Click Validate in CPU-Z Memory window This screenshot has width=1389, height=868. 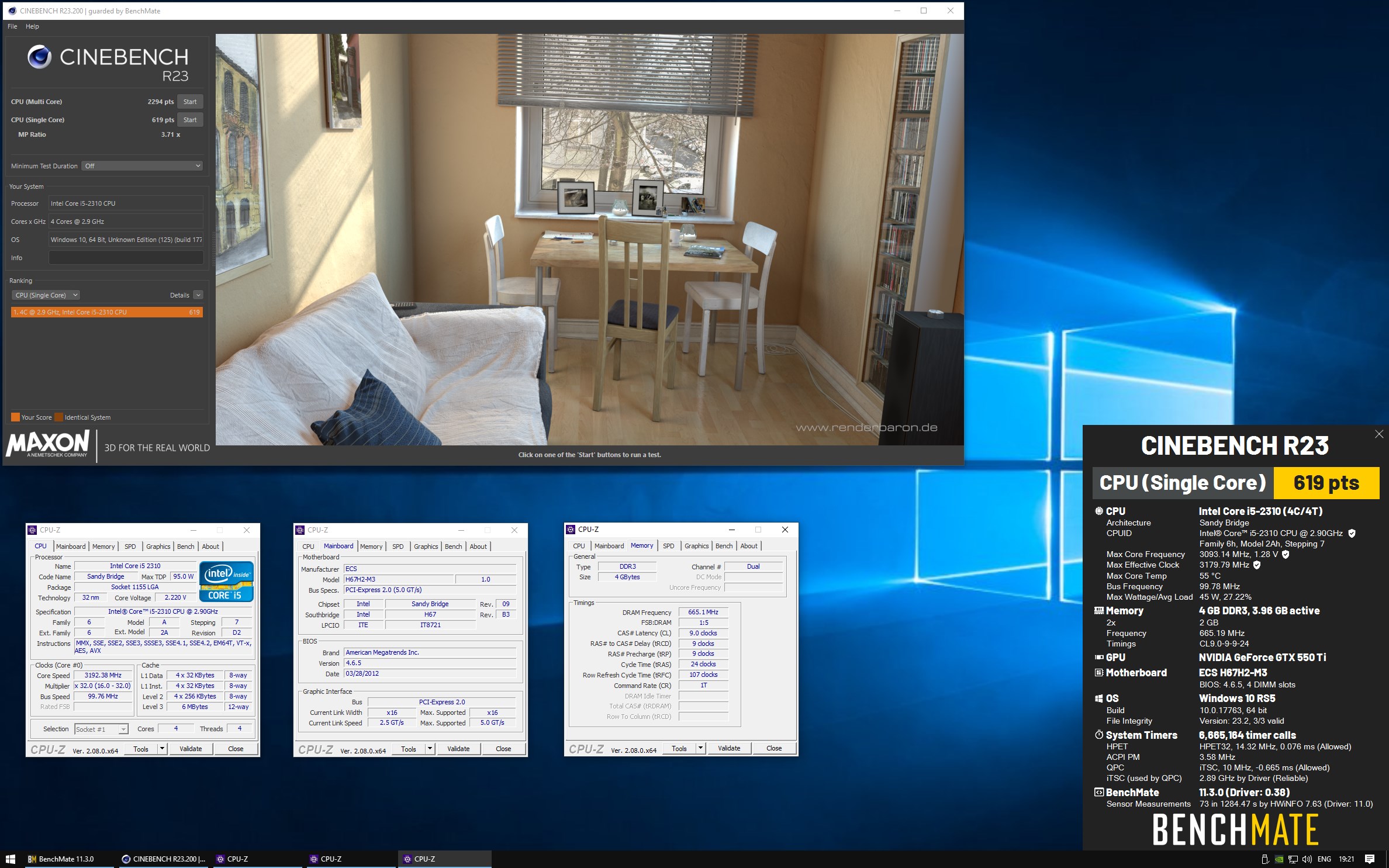[x=729, y=748]
